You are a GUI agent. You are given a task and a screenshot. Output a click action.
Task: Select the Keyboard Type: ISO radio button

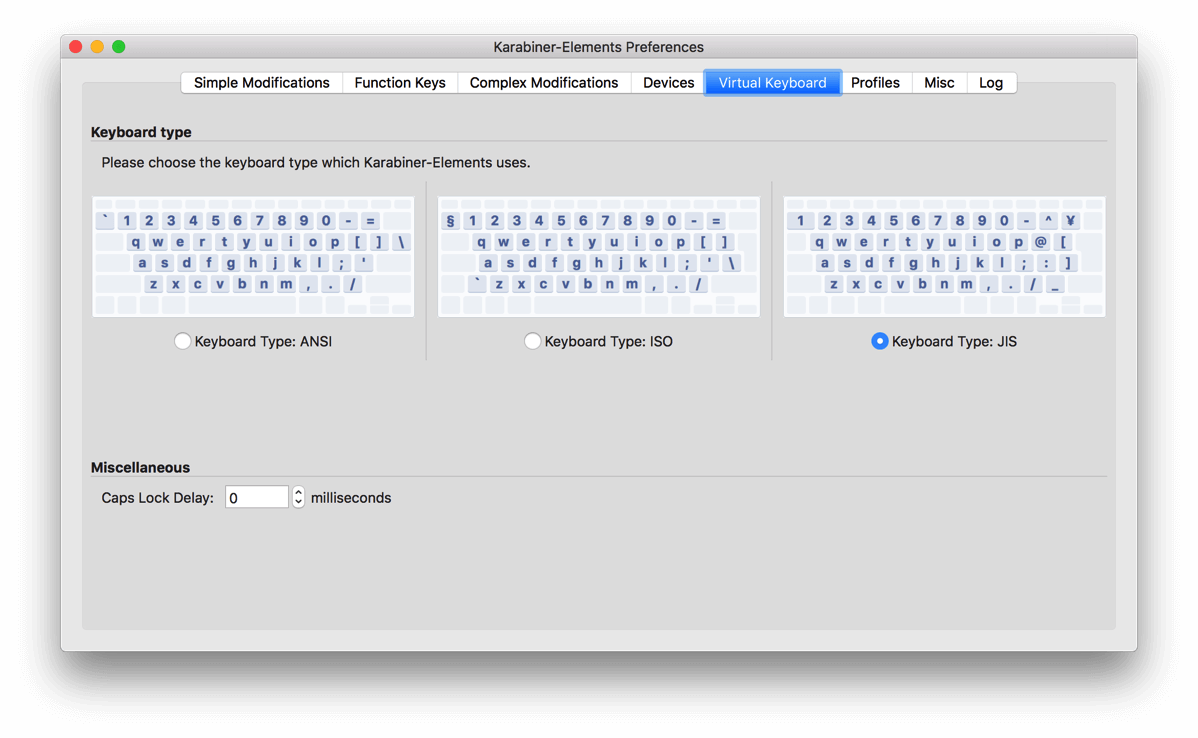coord(533,341)
